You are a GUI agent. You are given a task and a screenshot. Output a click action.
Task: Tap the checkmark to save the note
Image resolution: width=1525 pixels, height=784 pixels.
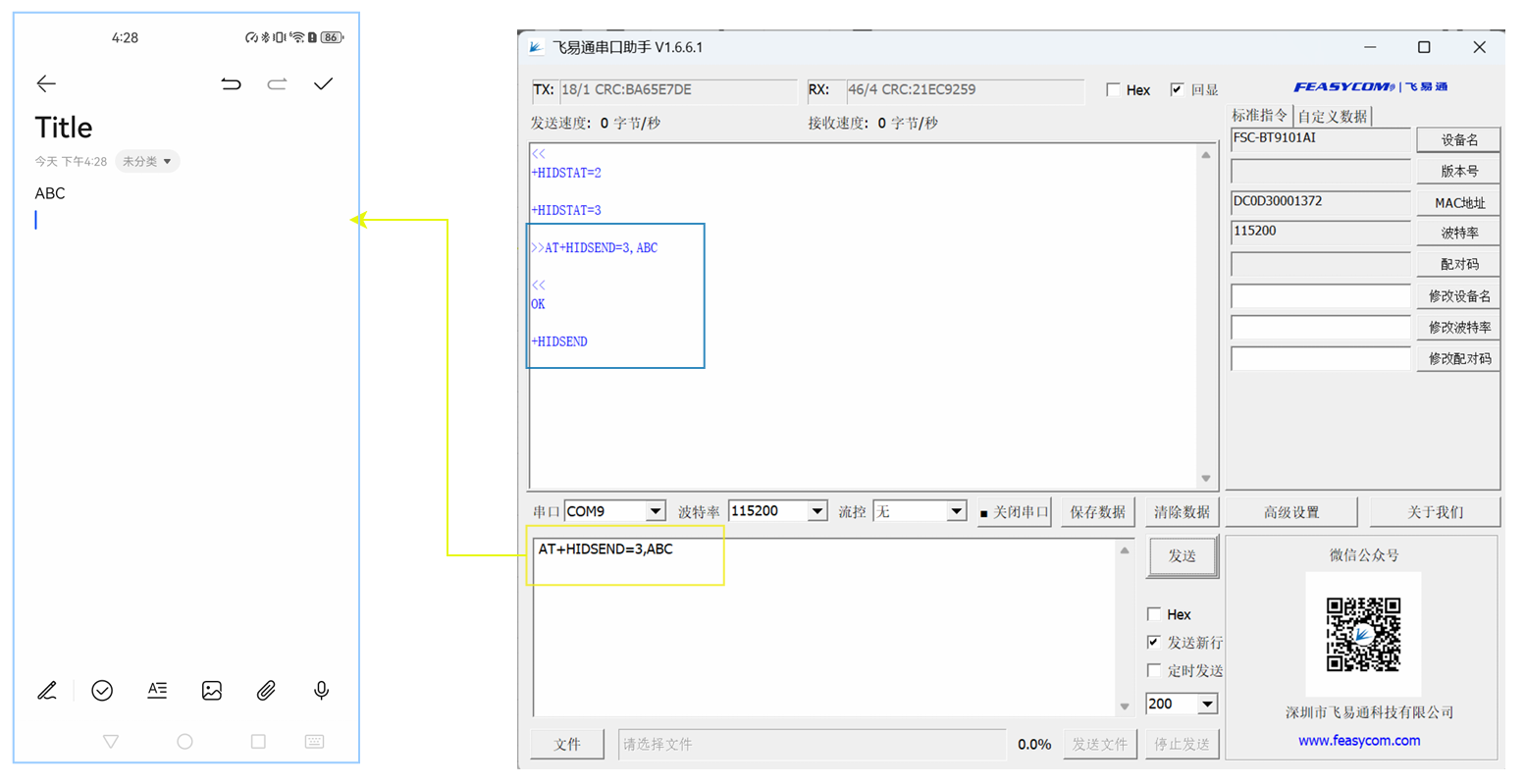(x=323, y=84)
